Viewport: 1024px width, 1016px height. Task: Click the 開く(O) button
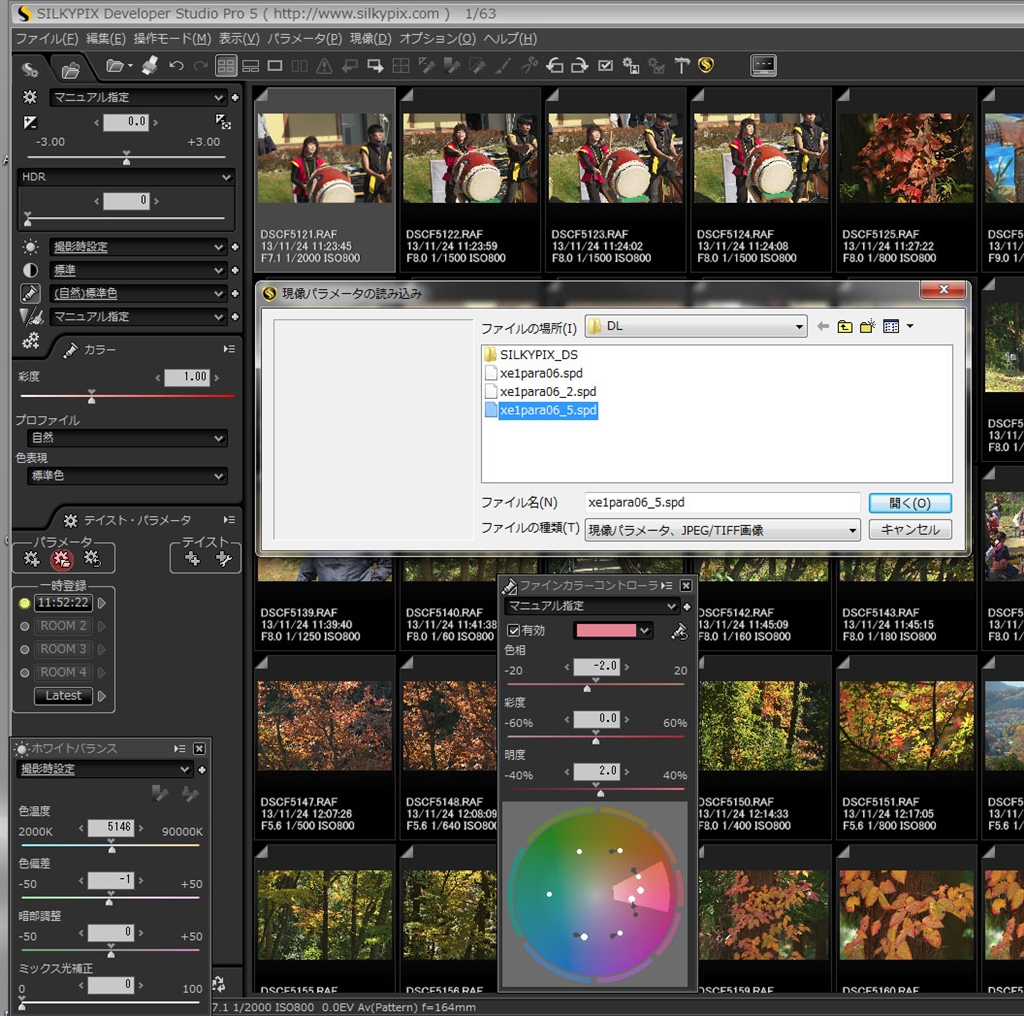[x=909, y=503]
